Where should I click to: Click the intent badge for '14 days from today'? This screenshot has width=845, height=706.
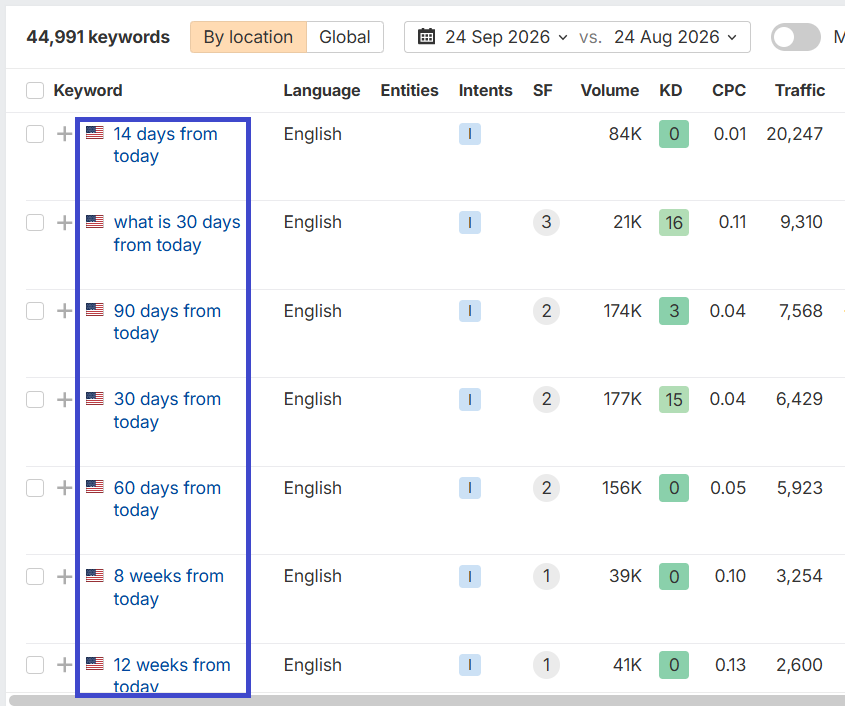pos(469,134)
